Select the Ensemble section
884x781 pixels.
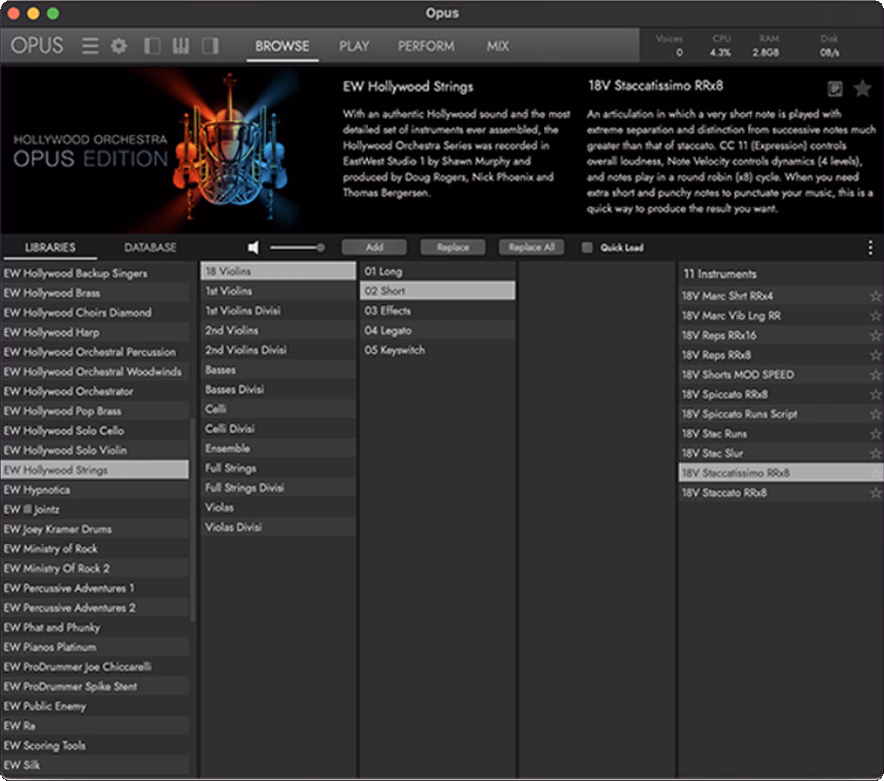(x=279, y=448)
